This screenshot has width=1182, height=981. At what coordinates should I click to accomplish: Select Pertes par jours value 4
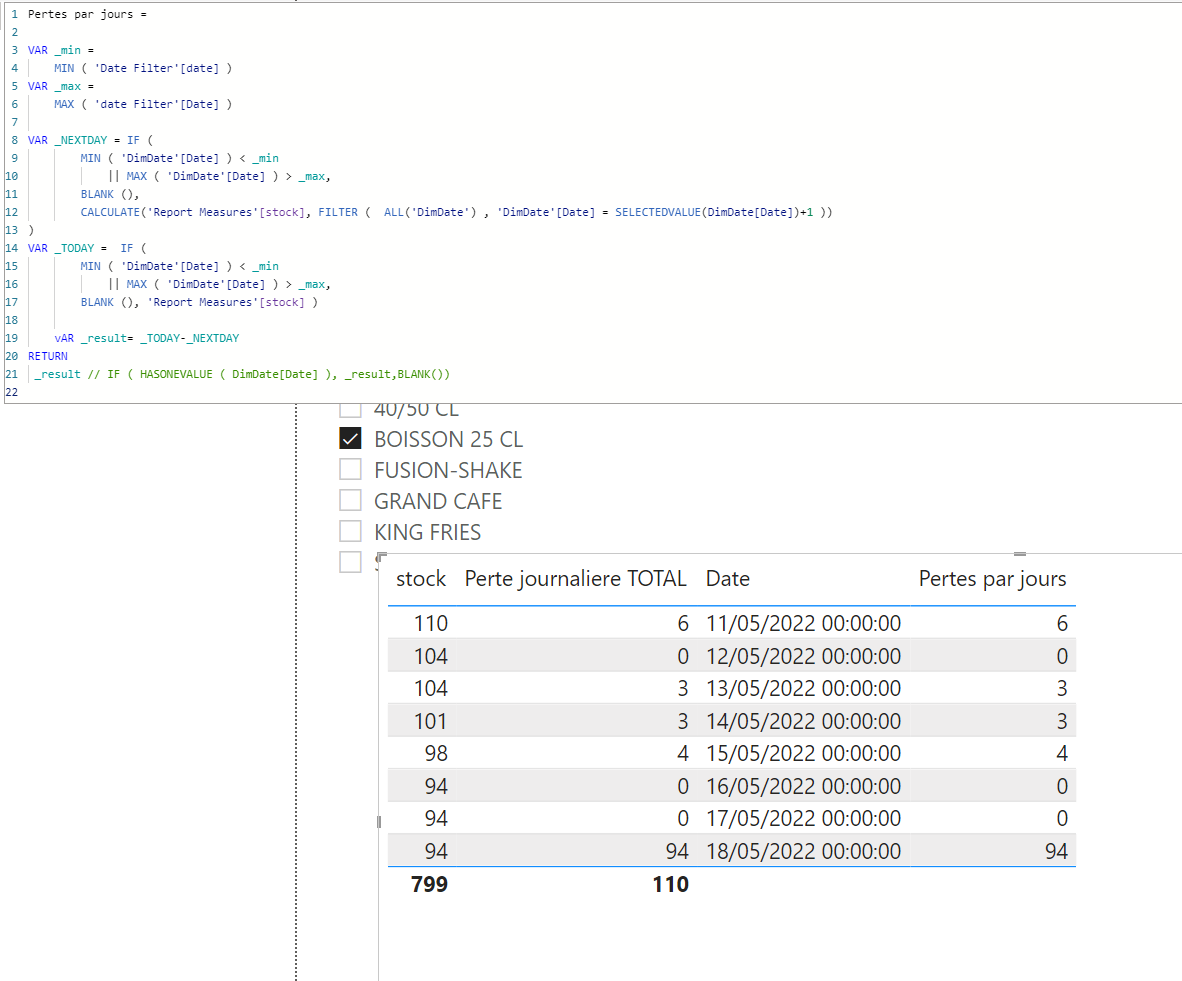(x=1062, y=753)
